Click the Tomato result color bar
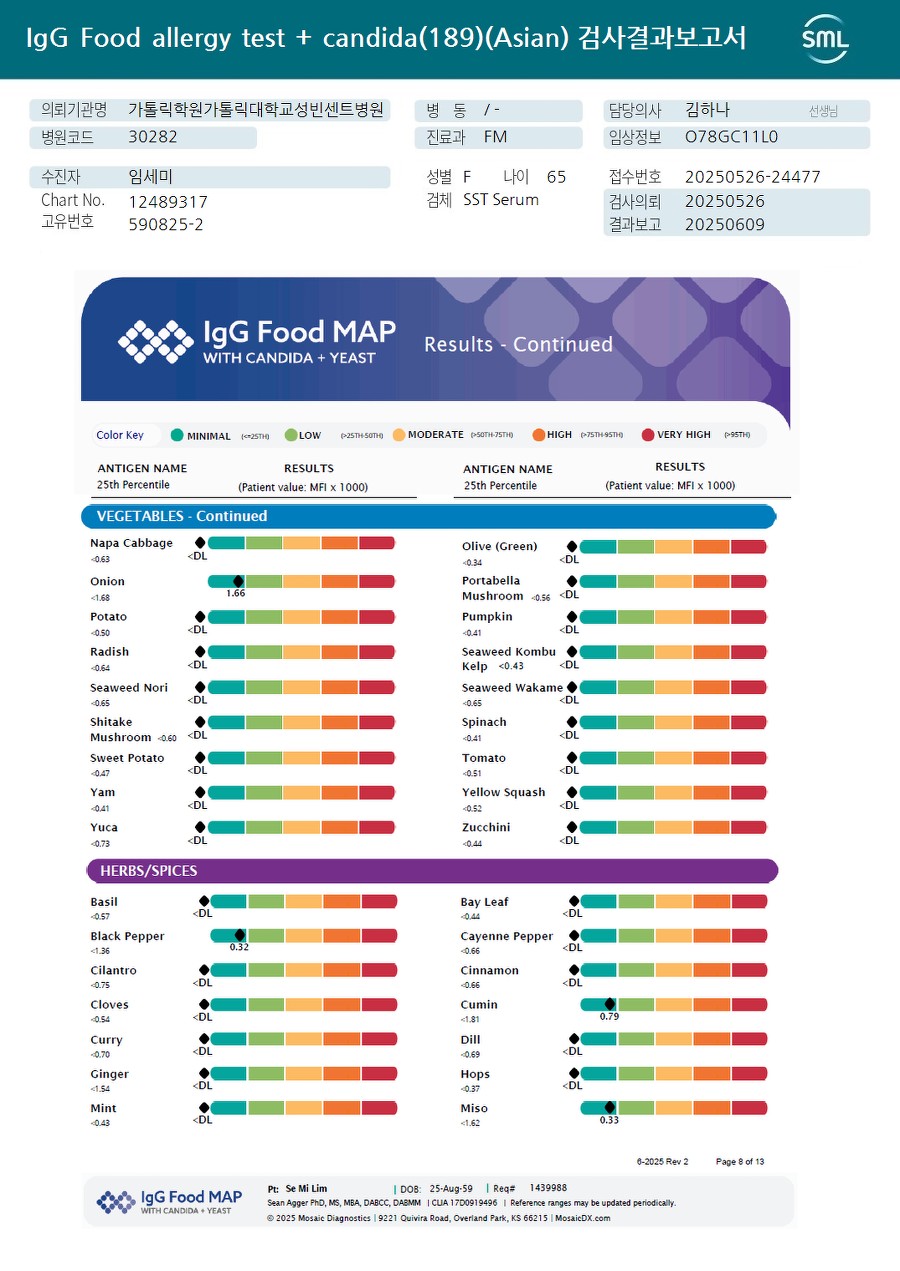The width and height of the screenshot is (900, 1271). [673, 758]
